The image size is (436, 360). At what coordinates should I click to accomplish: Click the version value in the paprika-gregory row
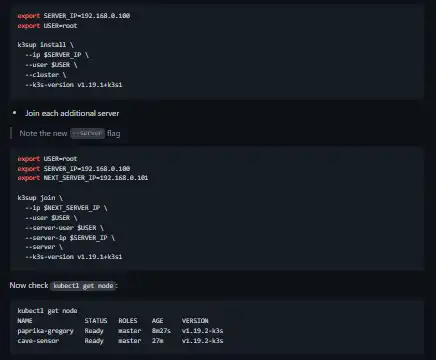[203, 331]
